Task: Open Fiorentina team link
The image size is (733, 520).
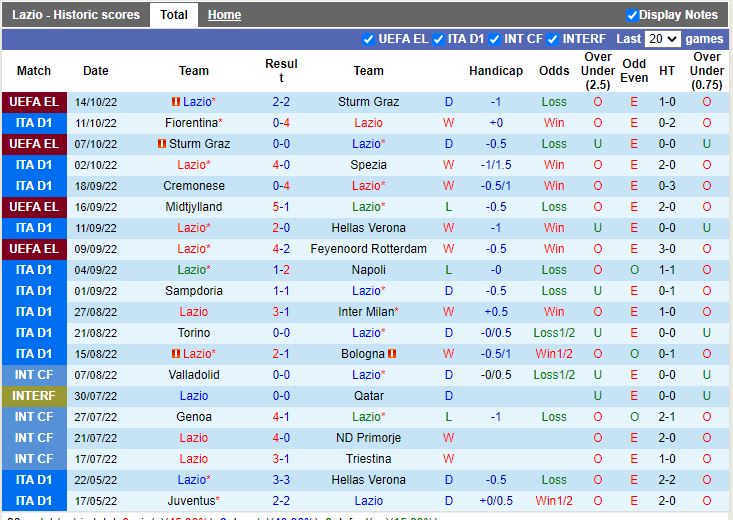Action: [194, 123]
